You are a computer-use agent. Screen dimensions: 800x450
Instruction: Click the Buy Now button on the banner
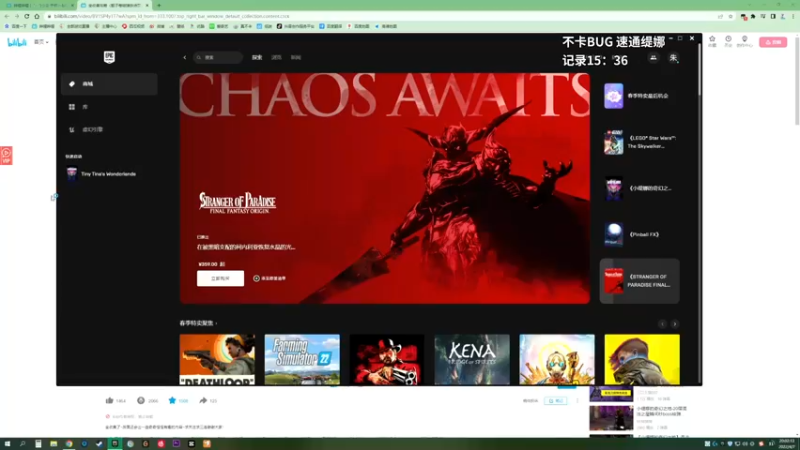pos(220,278)
